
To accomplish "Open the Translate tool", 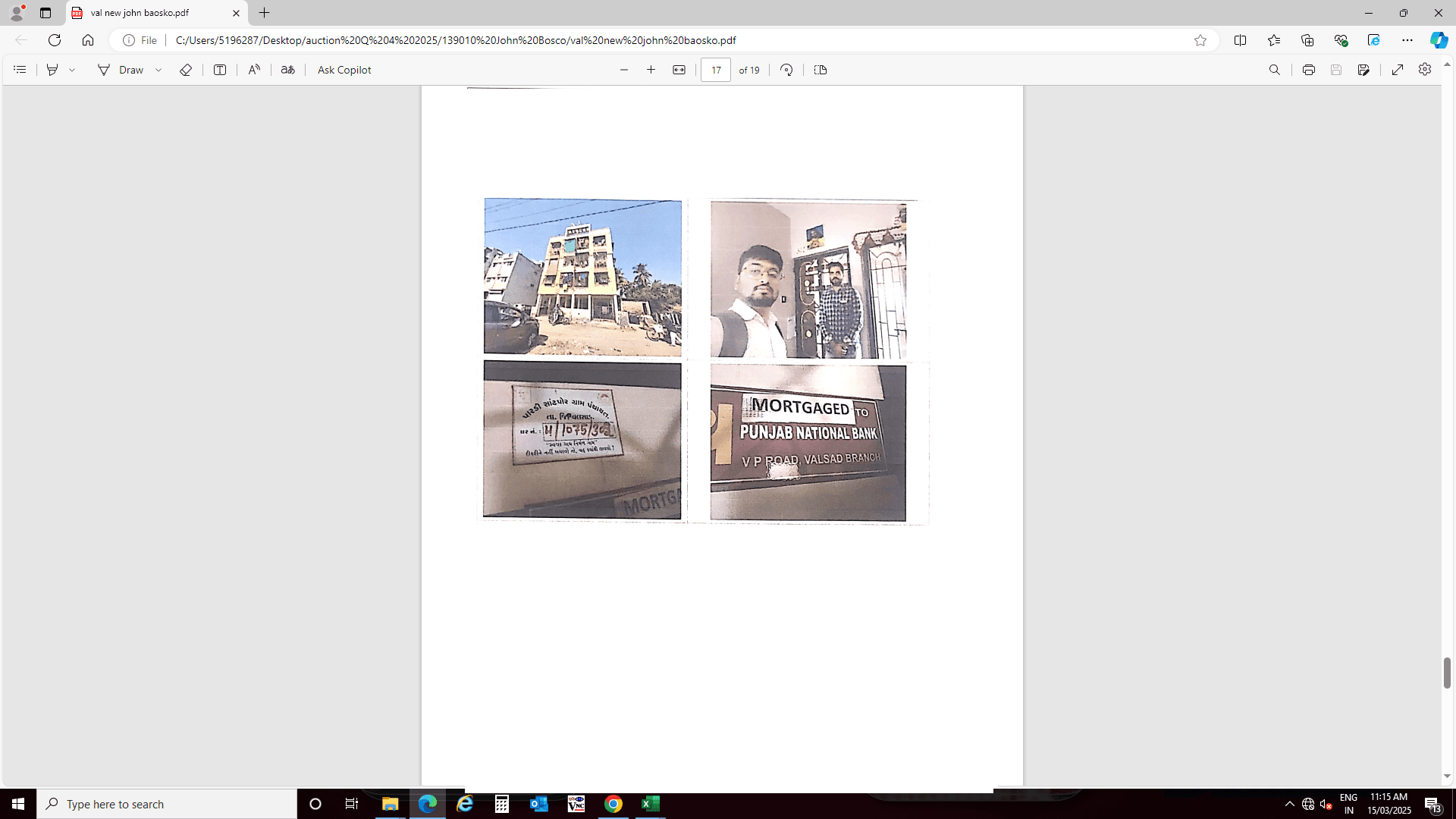I will pyautogui.click(x=288, y=70).
